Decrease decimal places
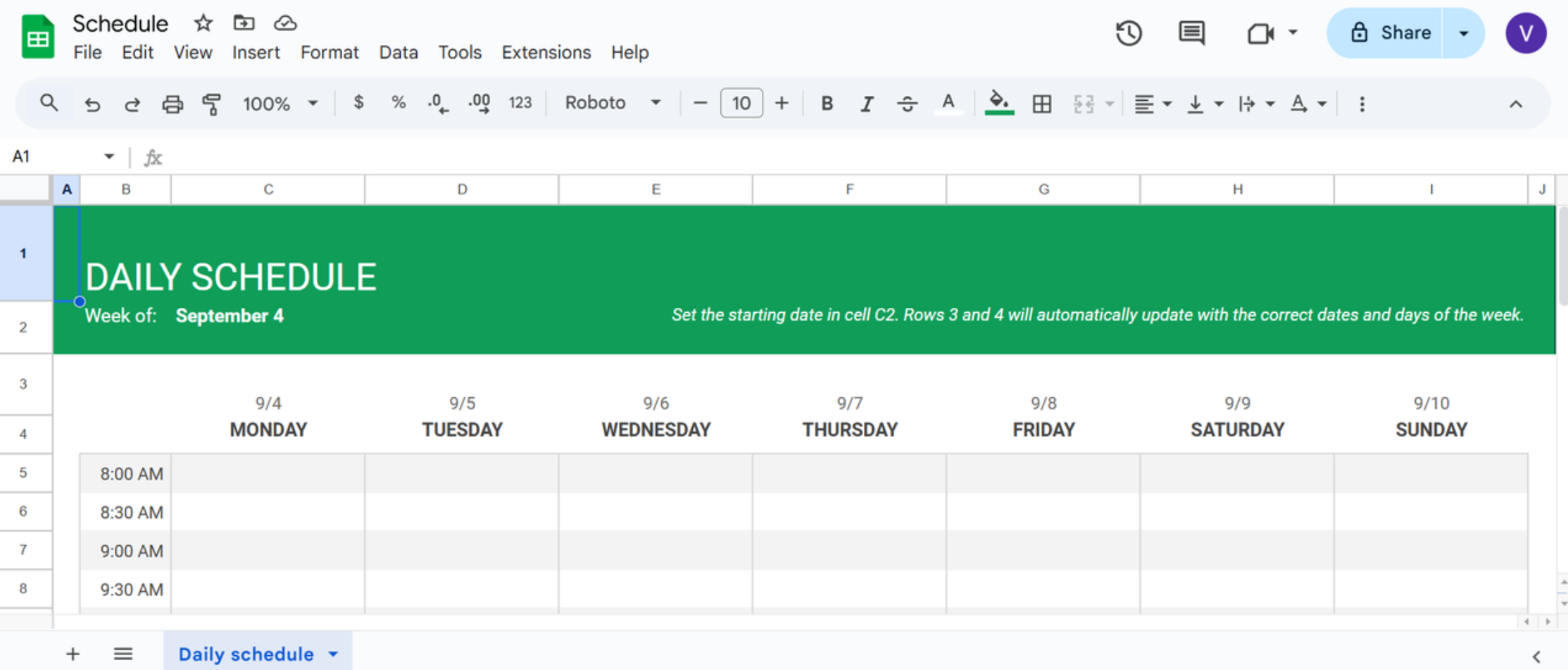1568x670 pixels. [x=438, y=103]
